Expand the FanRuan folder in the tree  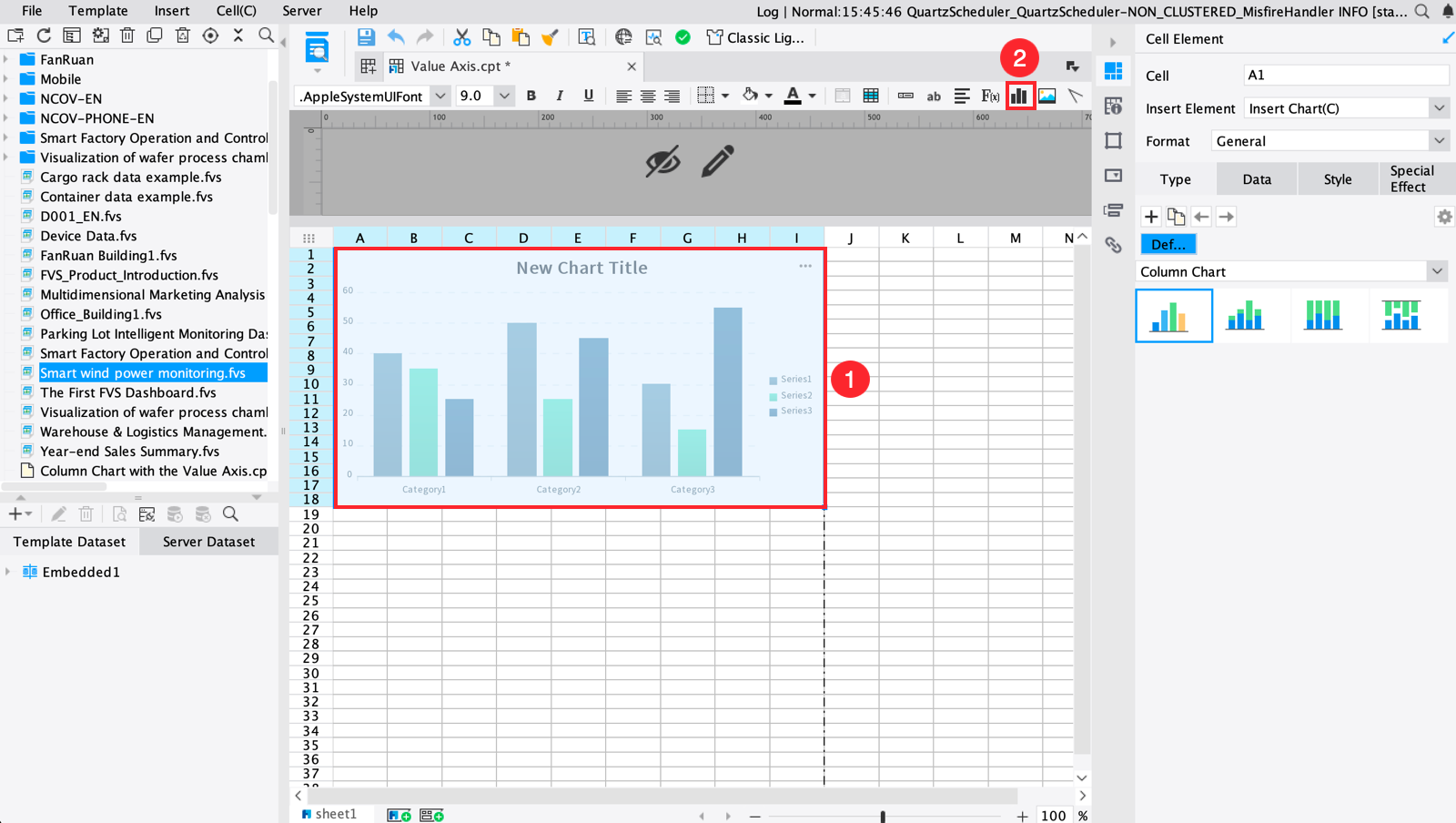tap(6, 59)
